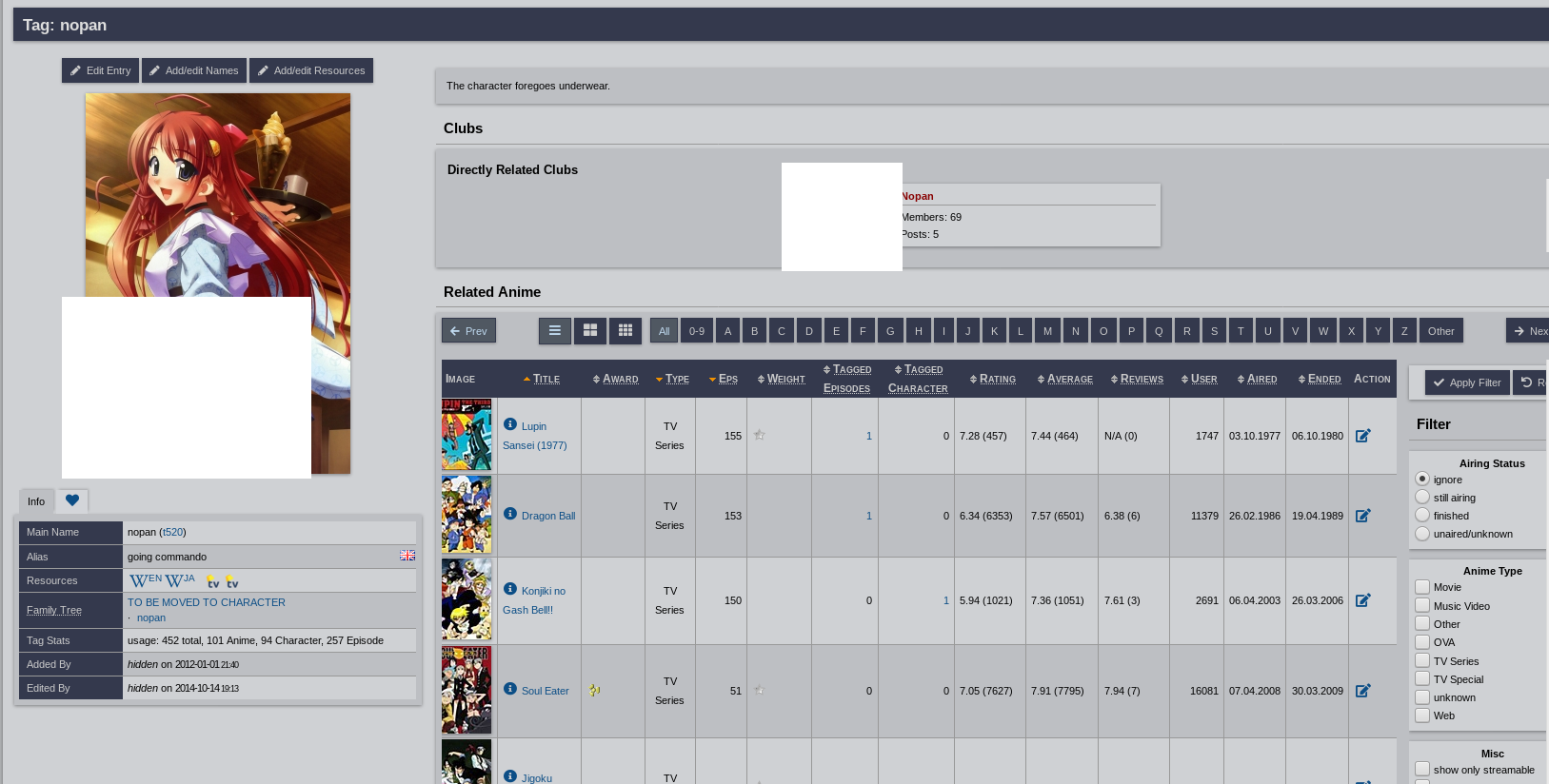
Task: Enable show only streamable
Action: click(1422, 769)
